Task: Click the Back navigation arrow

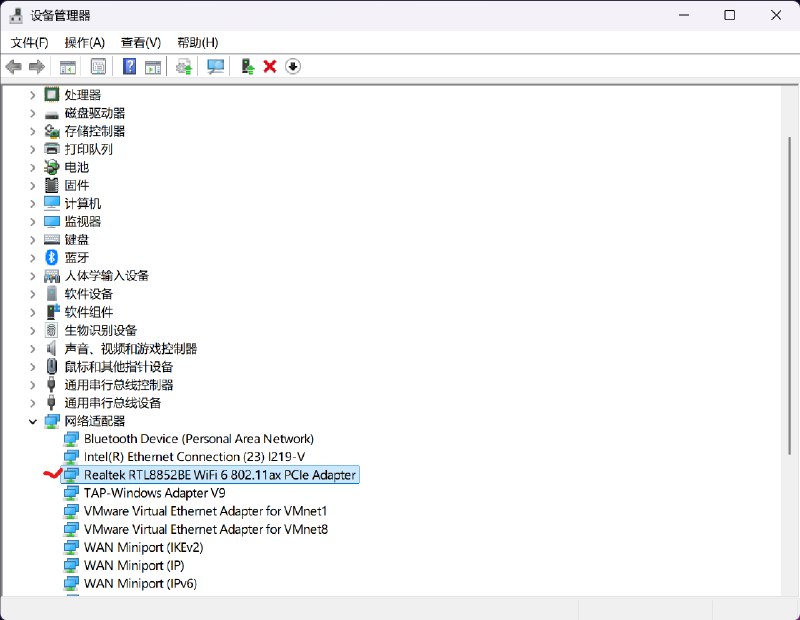Action: tap(13, 67)
